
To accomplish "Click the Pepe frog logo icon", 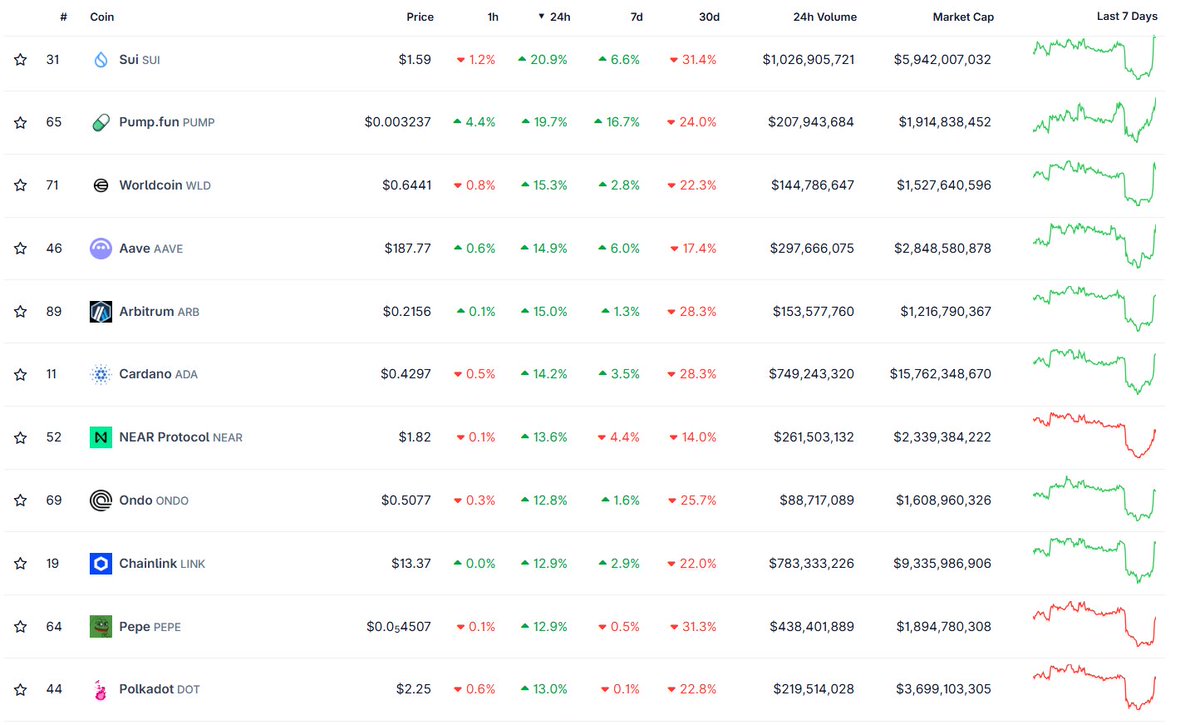I will [100, 626].
